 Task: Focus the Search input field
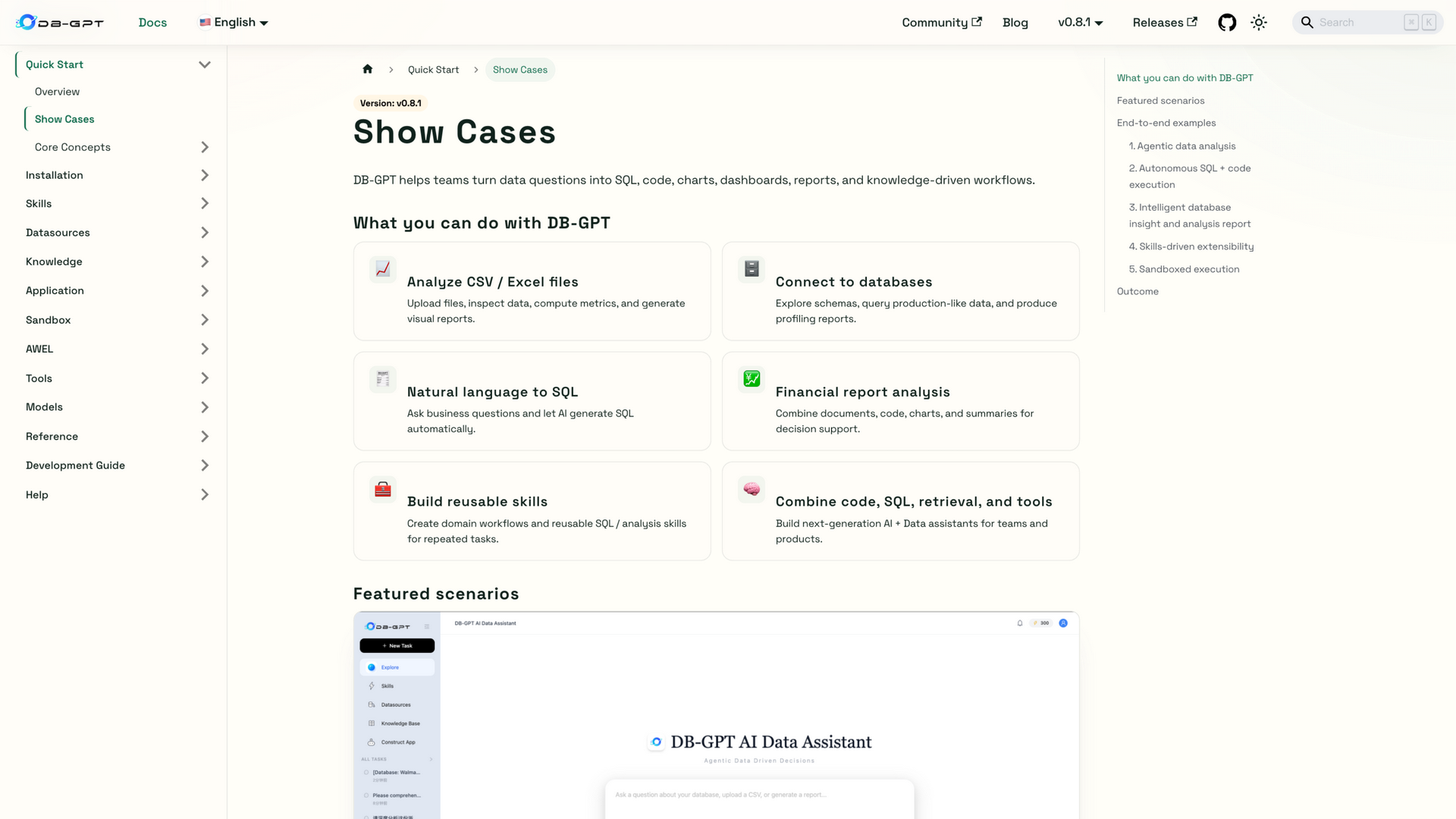[1367, 23]
